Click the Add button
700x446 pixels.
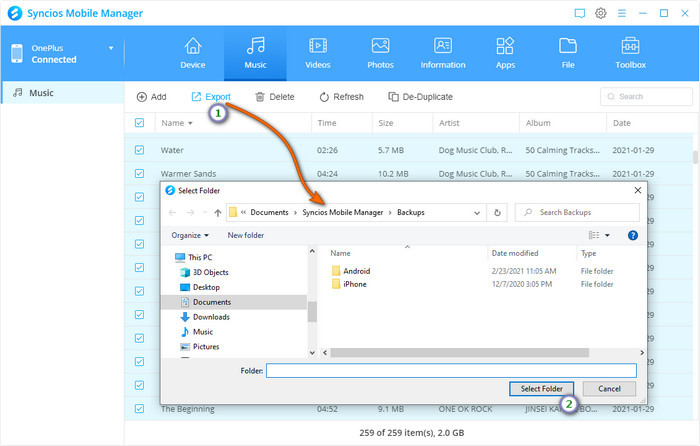pos(151,97)
